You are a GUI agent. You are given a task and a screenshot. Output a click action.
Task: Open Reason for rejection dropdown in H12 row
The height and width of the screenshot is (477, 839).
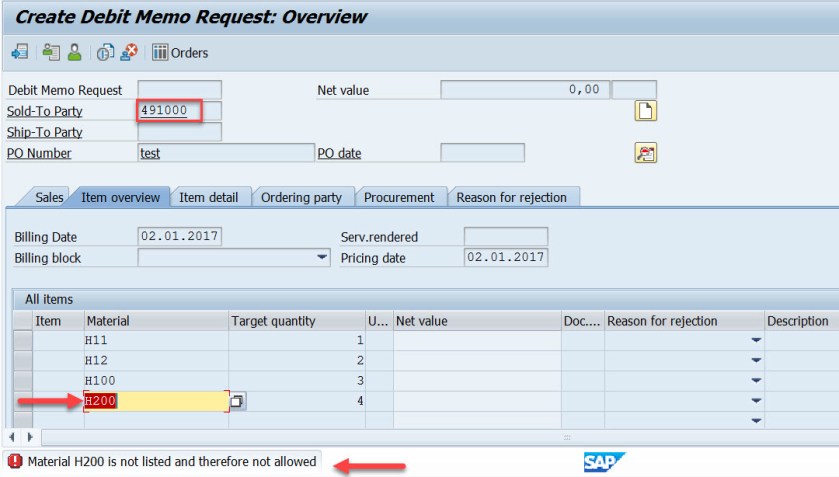(756, 360)
